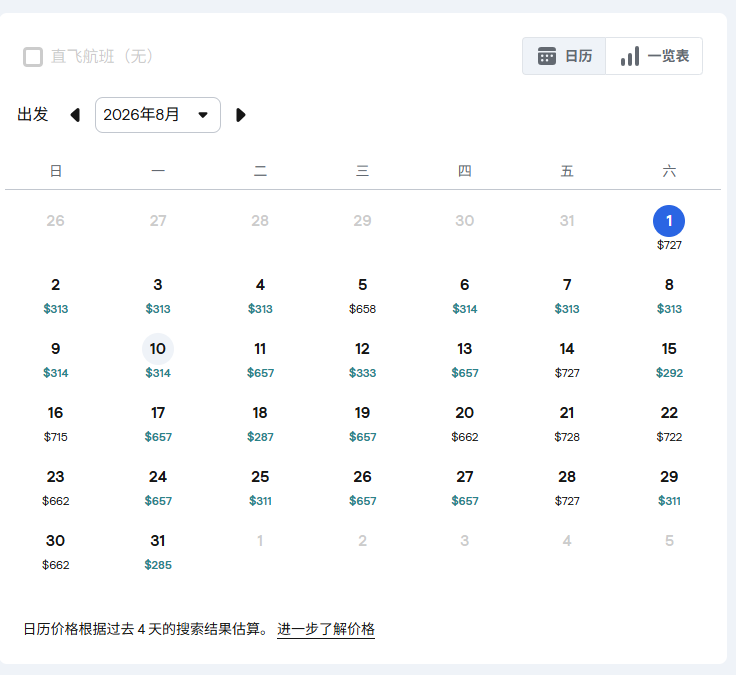Select August 25 with $311 fare
The height and width of the screenshot is (675, 736).
(260, 486)
